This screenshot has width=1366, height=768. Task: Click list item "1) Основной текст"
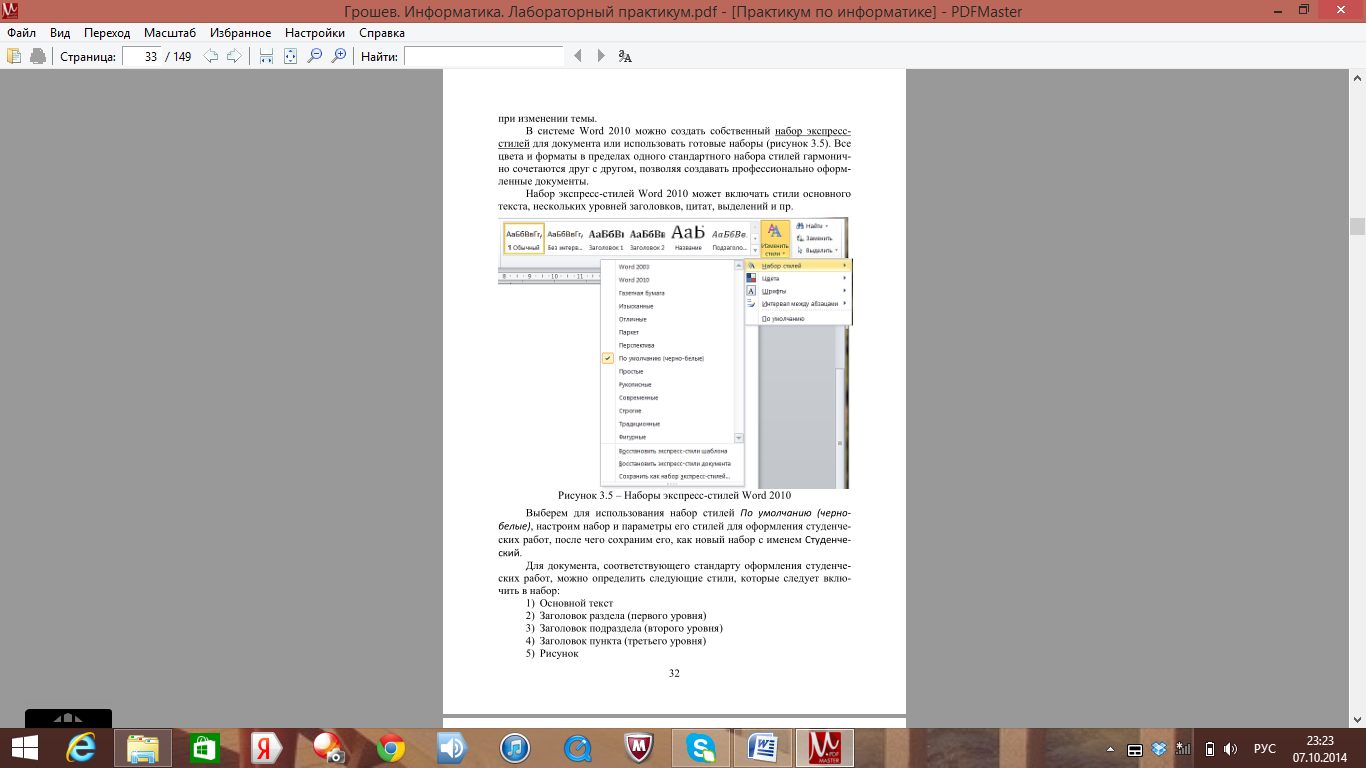569,603
